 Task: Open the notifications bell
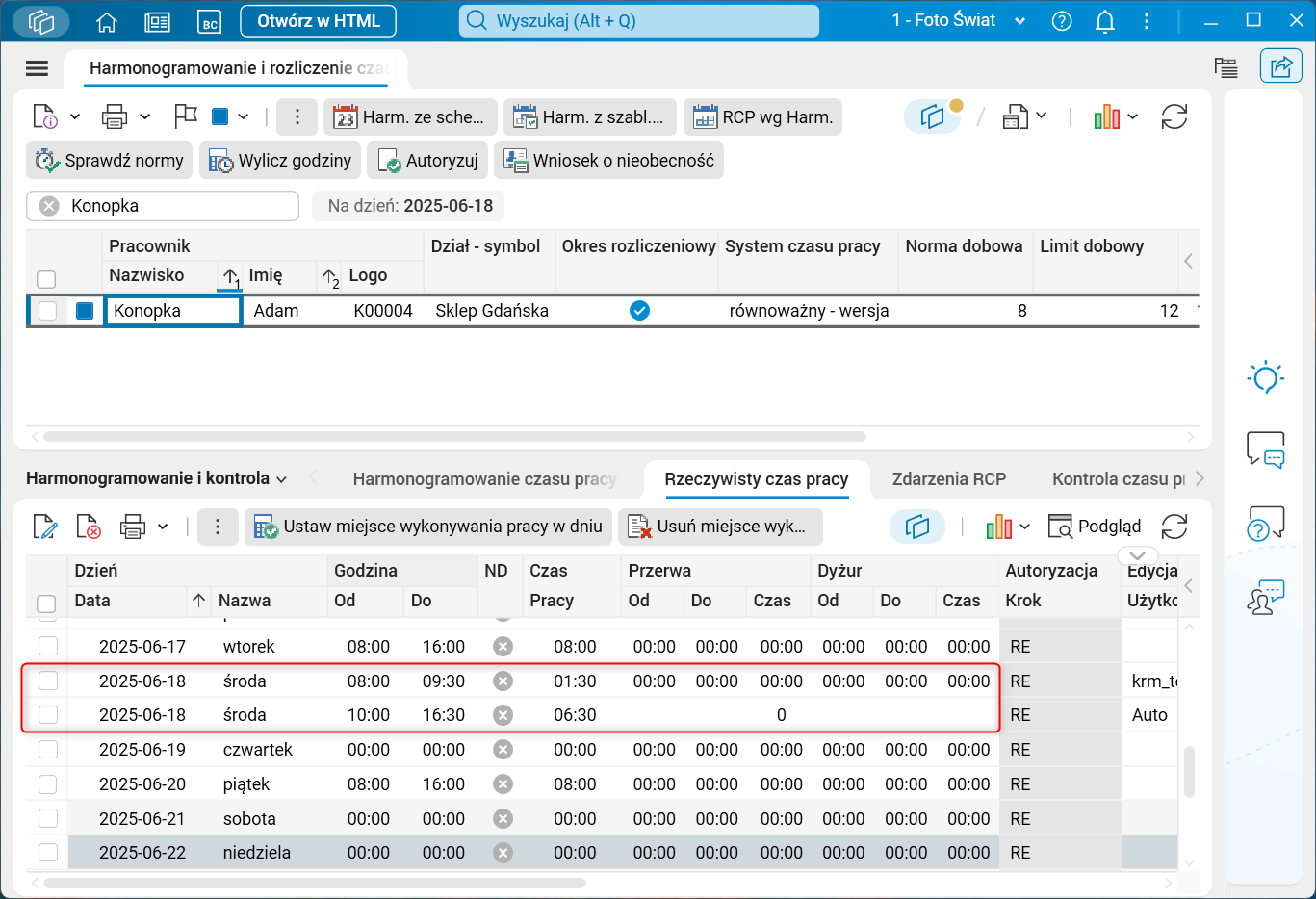pyautogui.click(x=1105, y=21)
